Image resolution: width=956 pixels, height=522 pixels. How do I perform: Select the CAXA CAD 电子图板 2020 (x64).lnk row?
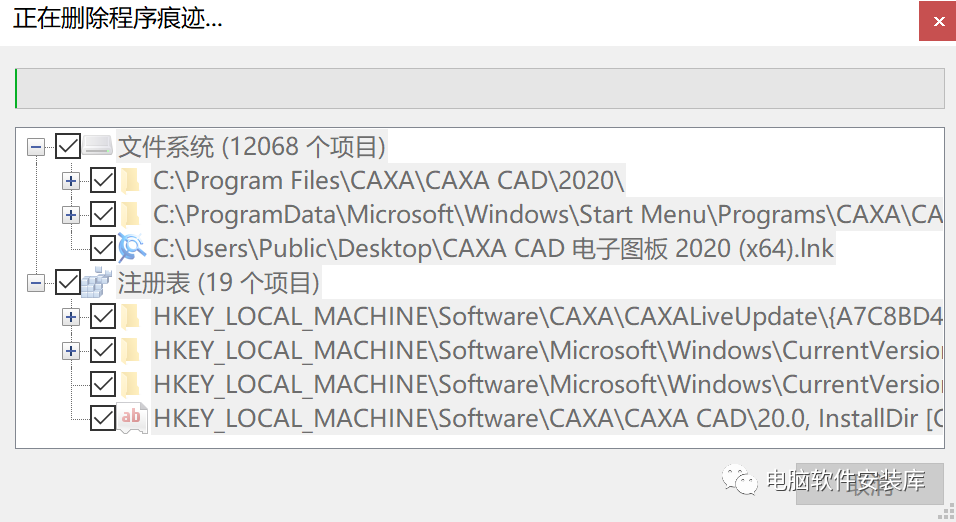493,249
